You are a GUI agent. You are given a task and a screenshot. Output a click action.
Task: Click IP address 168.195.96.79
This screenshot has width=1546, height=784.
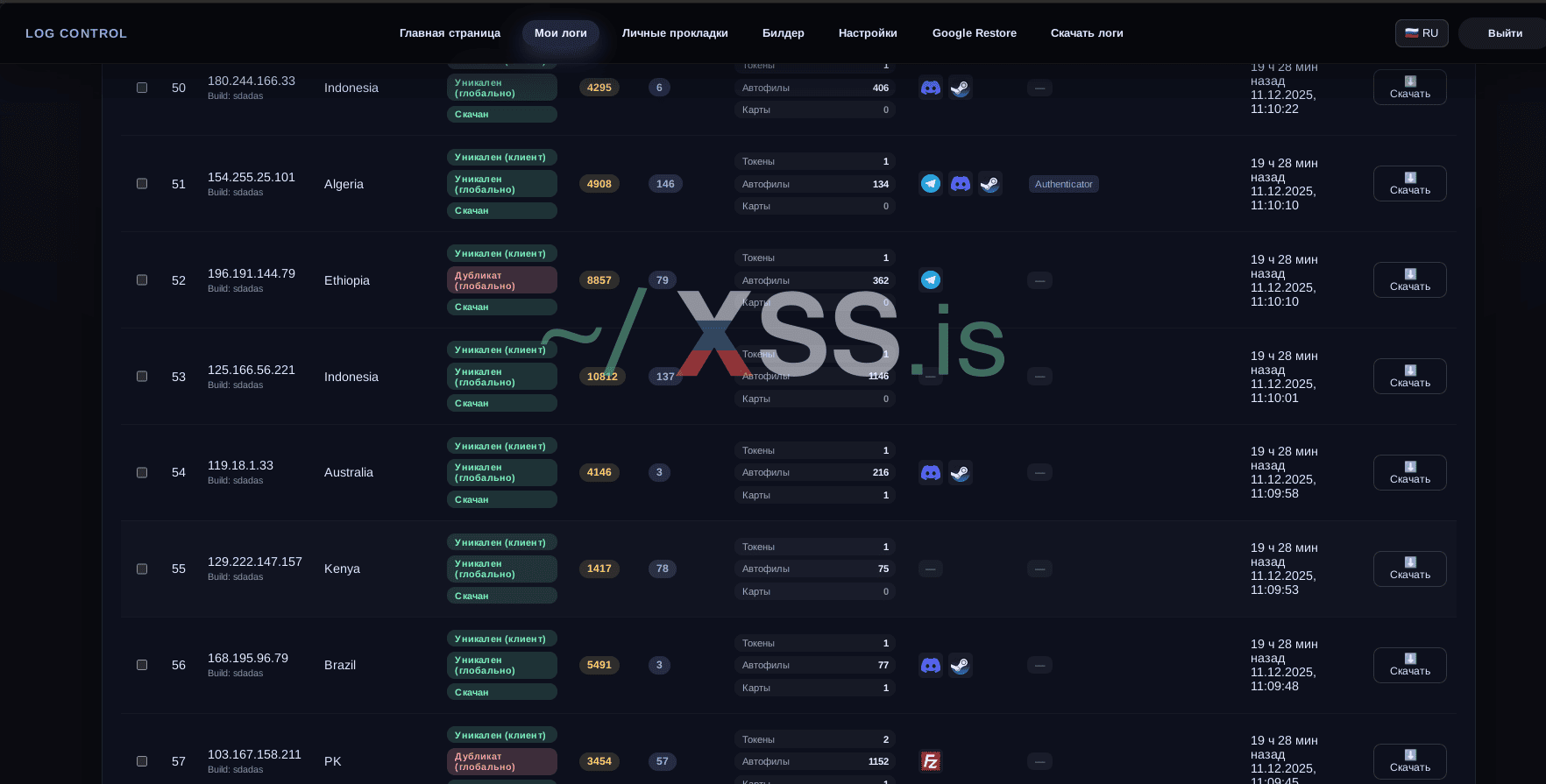point(248,658)
